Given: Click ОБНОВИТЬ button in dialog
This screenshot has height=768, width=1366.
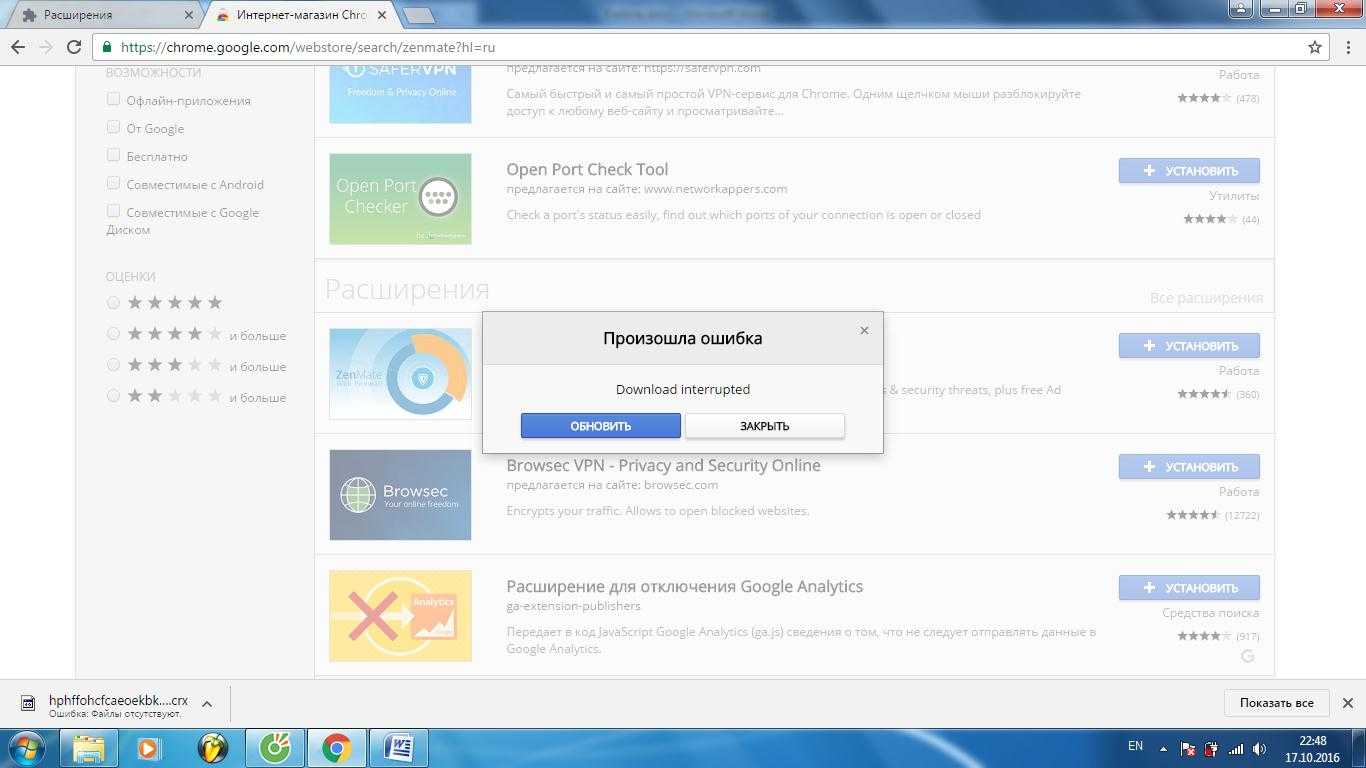Looking at the screenshot, I should 601,426.
